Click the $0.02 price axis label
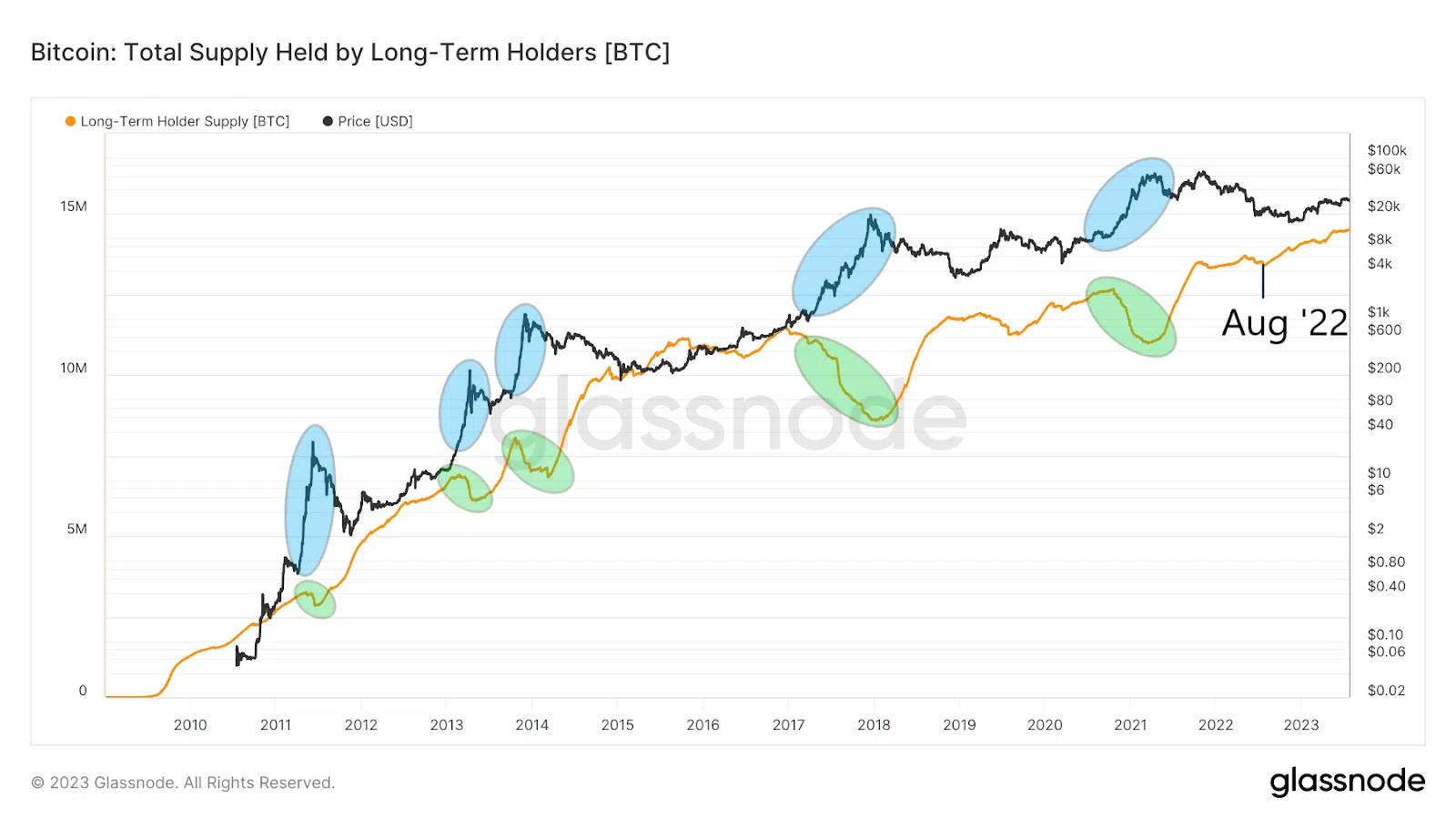This screenshot has height=819, width=1456. [x=1386, y=691]
